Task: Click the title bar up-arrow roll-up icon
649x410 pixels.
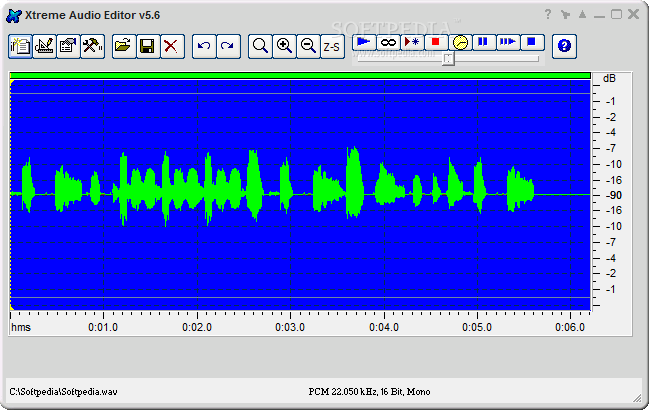Action: (x=582, y=14)
